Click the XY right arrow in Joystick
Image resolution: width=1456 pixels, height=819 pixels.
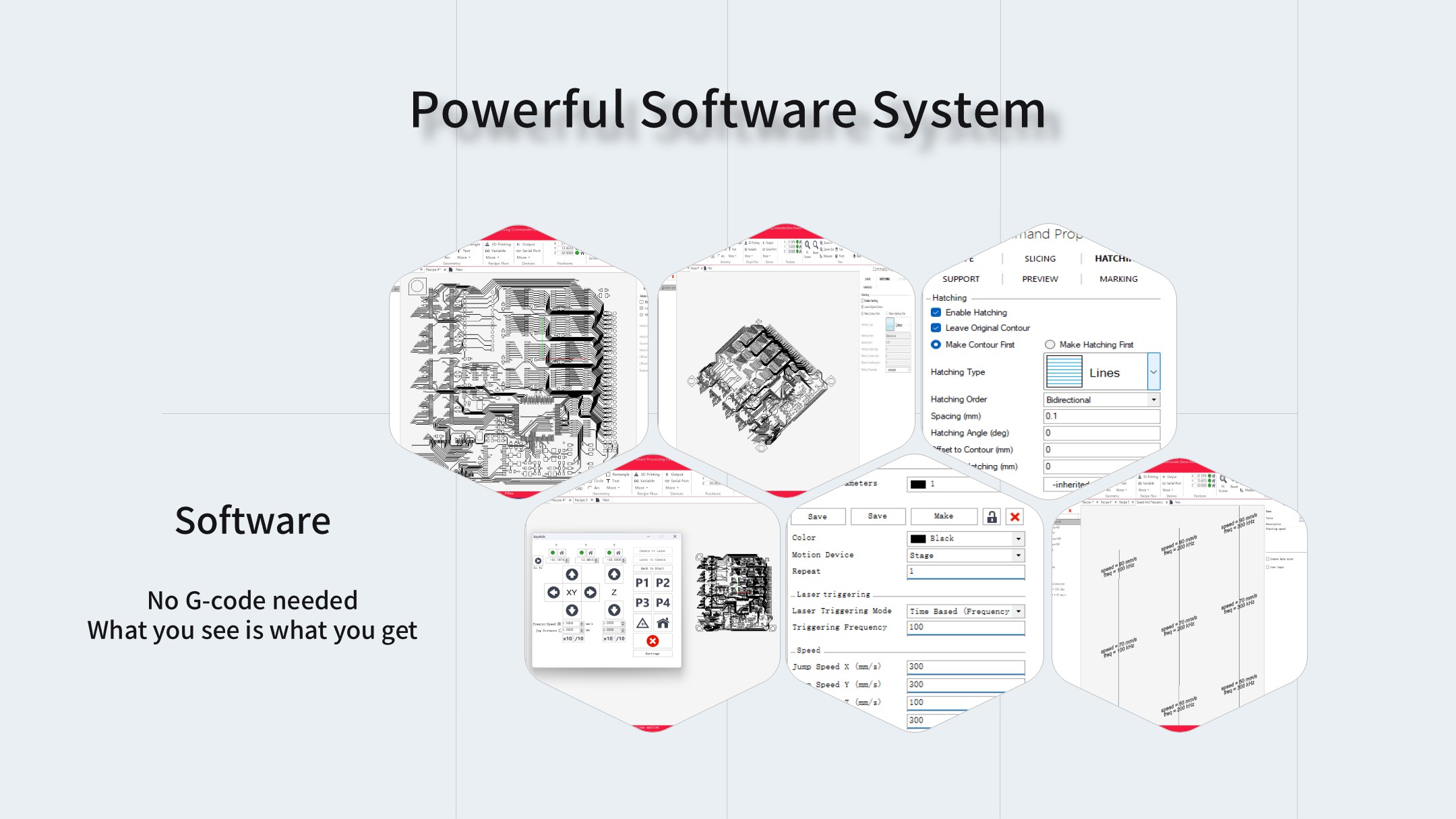tap(590, 593)
